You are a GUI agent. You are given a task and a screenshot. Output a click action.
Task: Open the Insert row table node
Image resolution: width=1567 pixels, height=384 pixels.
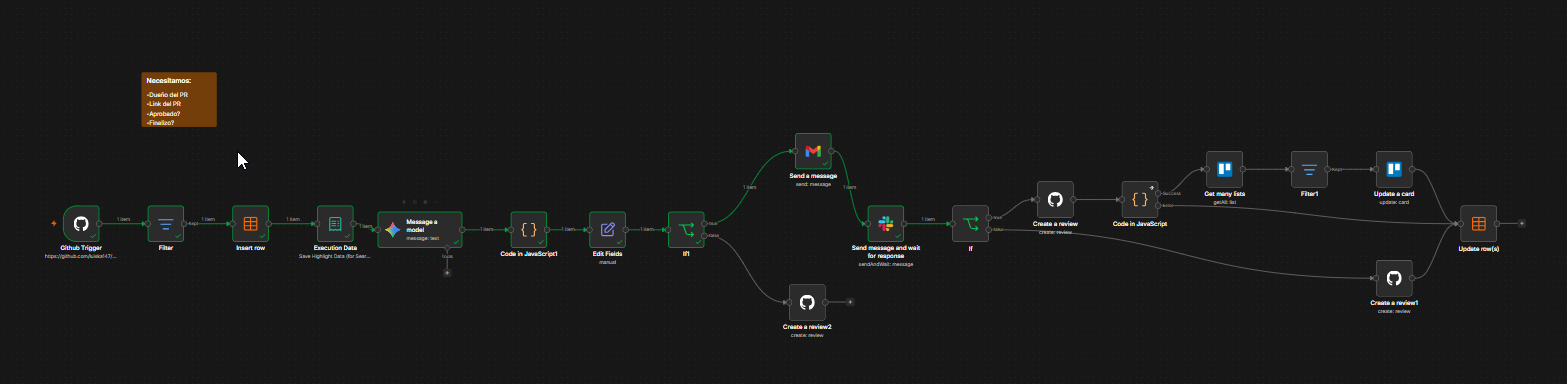(x=251, y=225)
